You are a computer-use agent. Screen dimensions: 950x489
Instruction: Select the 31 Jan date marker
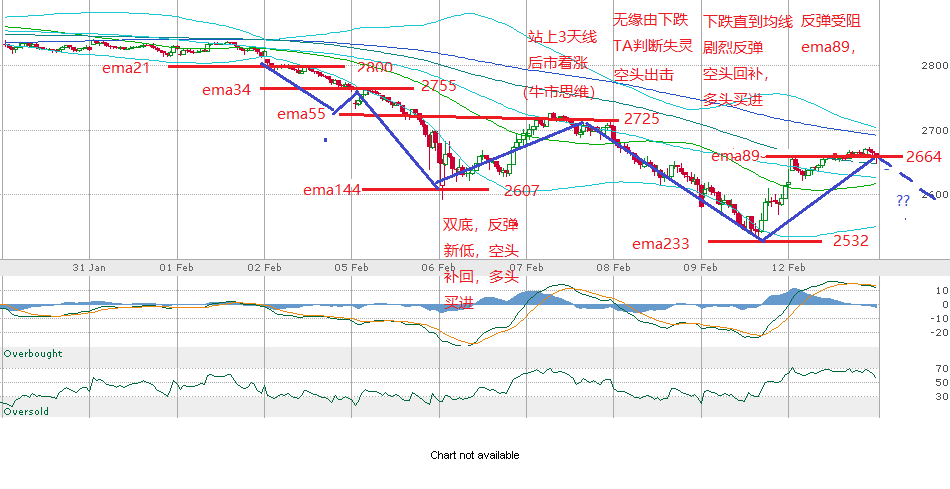(x=90, y=267)
